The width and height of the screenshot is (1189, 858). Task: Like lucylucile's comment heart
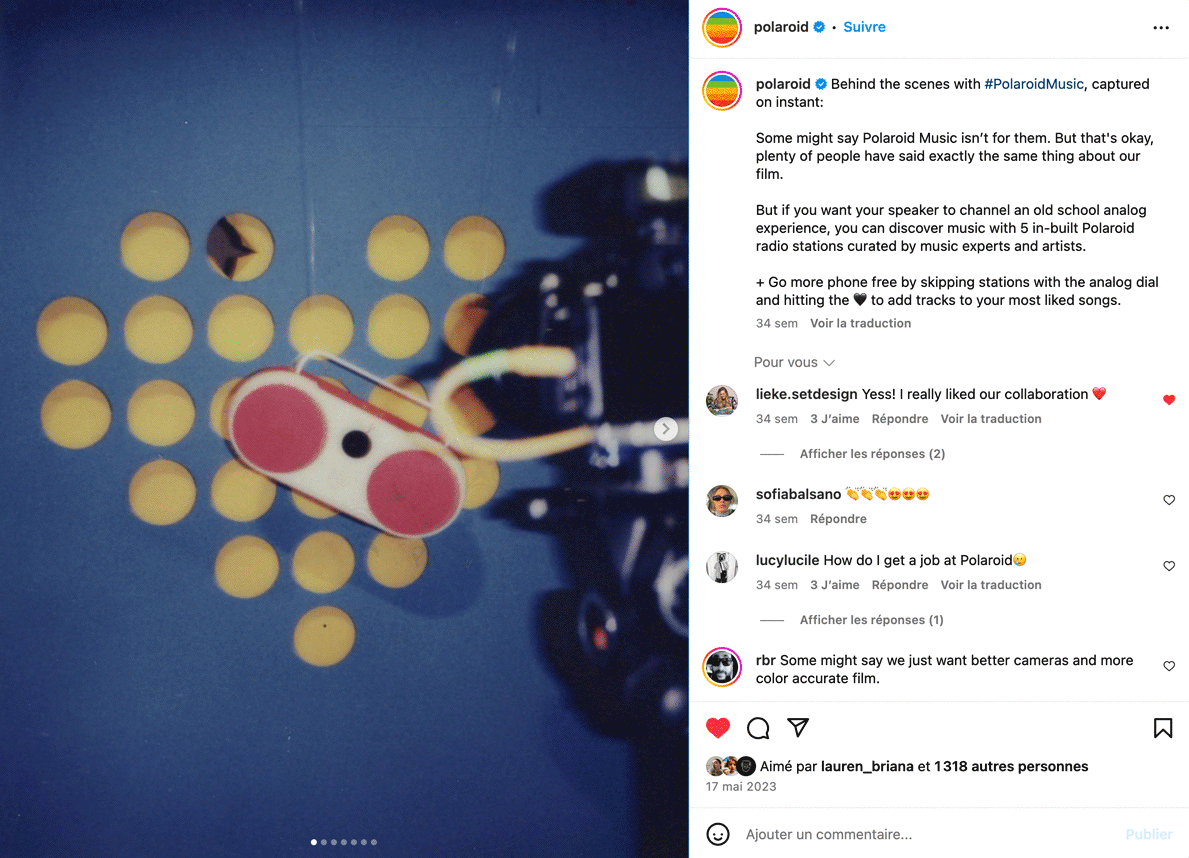[1169, 566]
